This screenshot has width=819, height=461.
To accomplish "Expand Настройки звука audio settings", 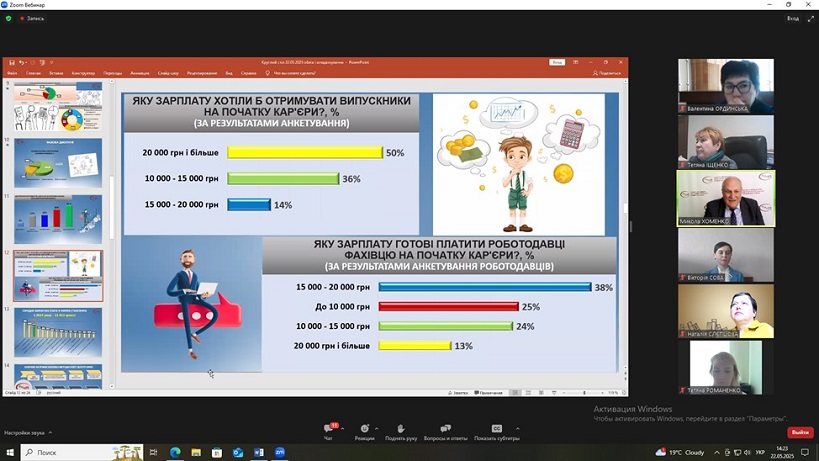I will (28, 433).
